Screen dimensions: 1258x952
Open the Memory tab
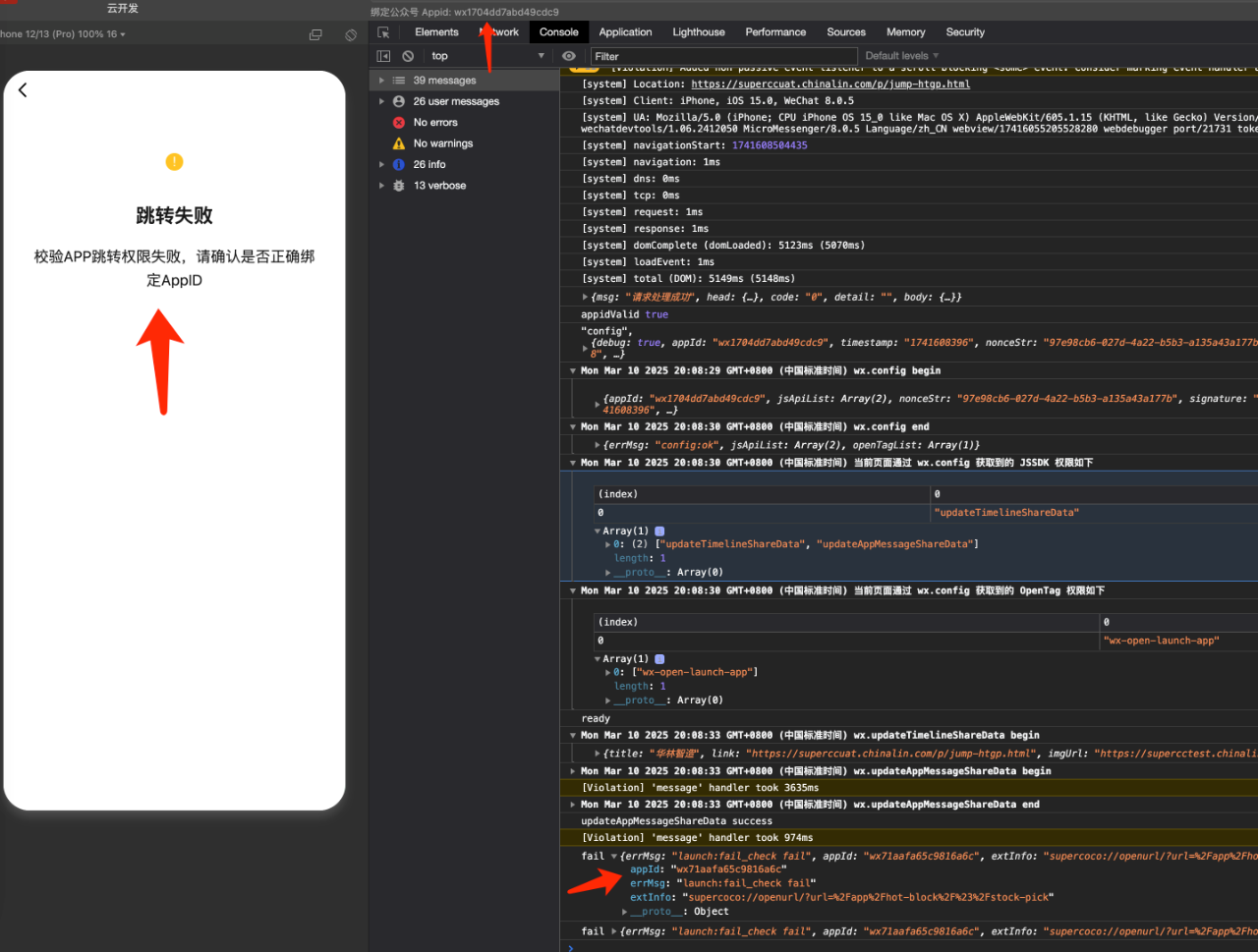[x=906, y=32]
